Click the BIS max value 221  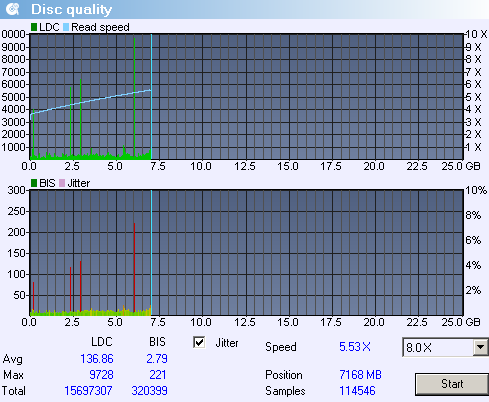[x=158, y=375]
